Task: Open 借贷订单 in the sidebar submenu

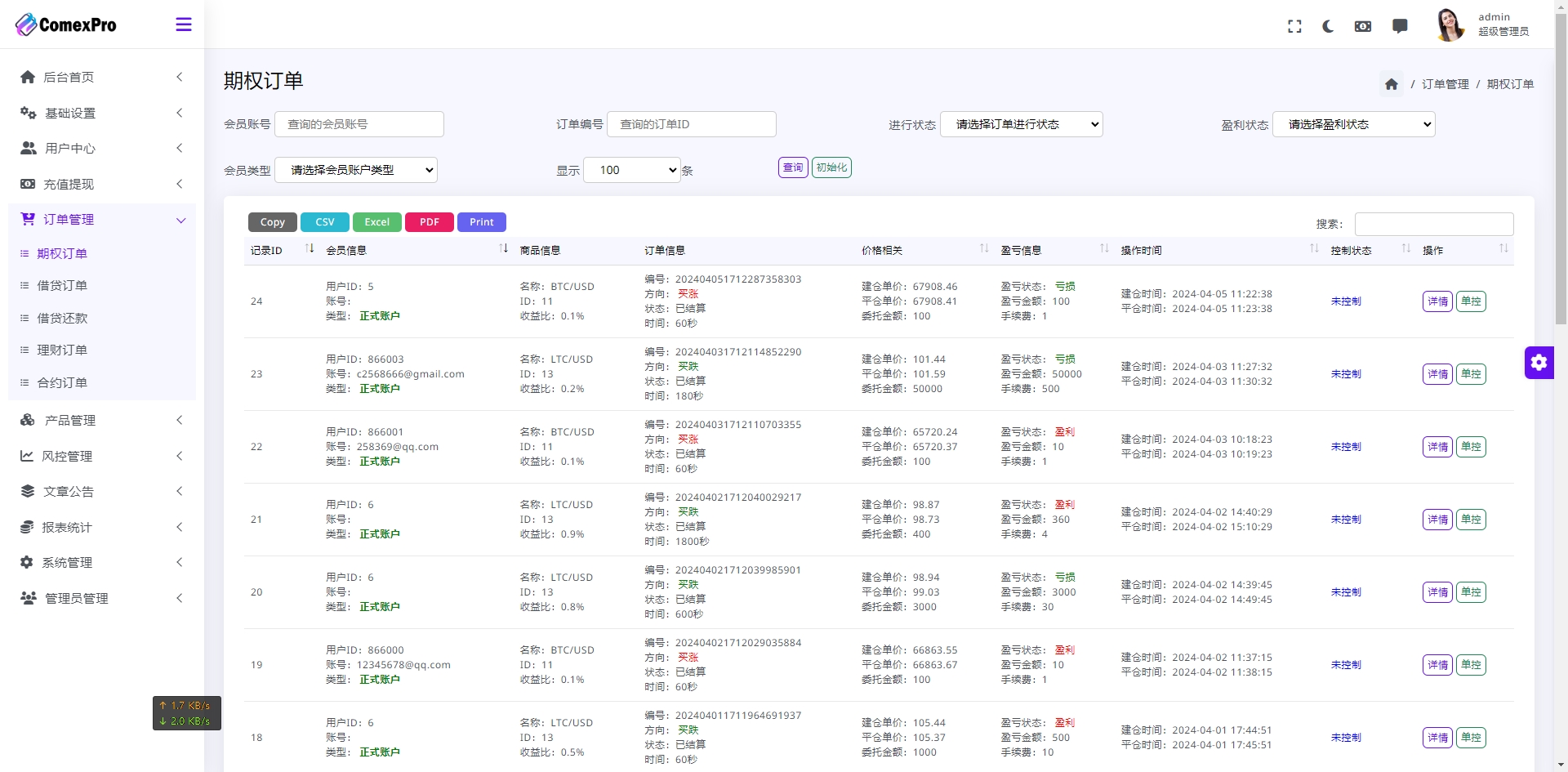Action: tap(62, 285)
